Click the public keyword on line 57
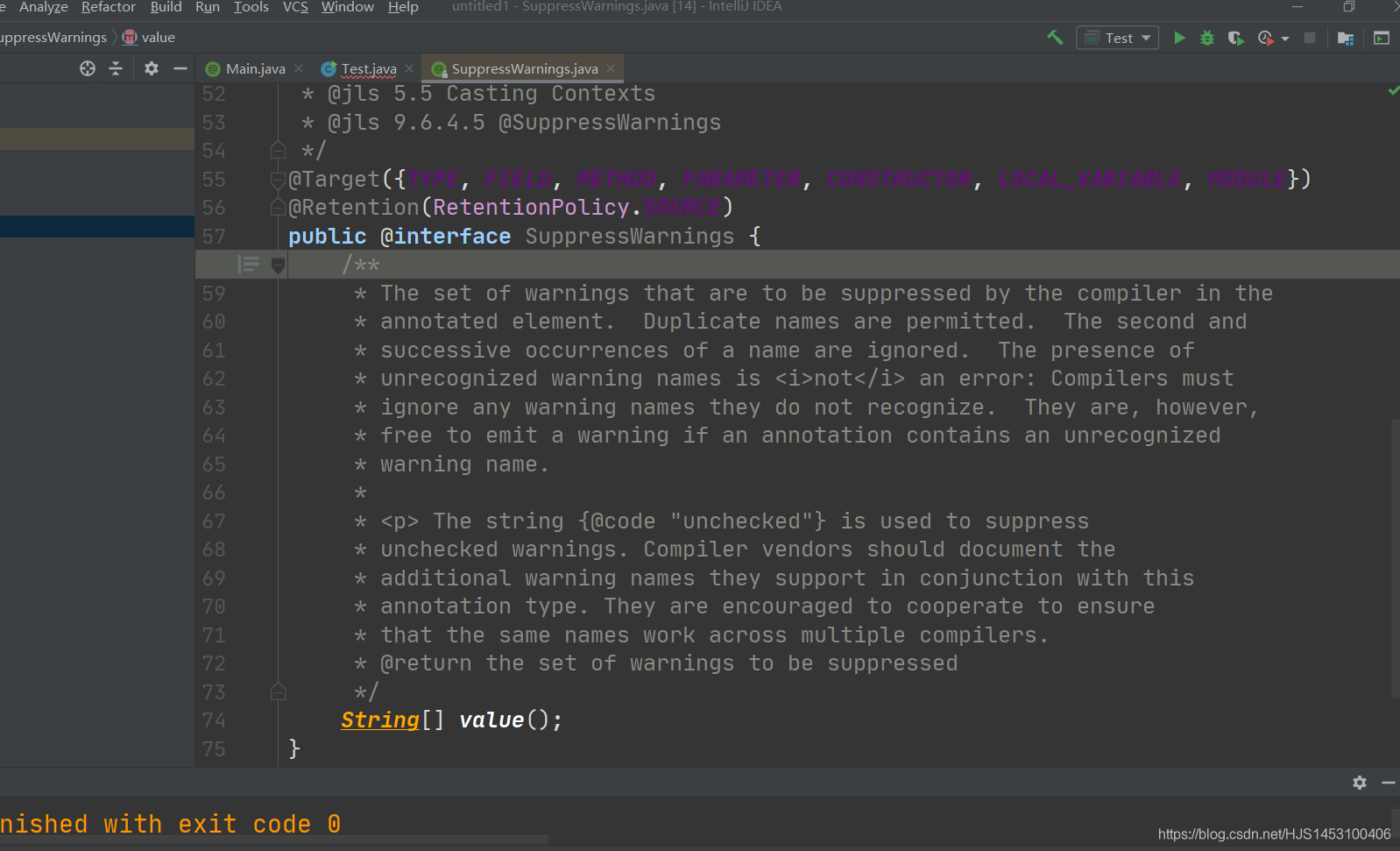Viewport: 1400px width, 851px height. (328, 237)
